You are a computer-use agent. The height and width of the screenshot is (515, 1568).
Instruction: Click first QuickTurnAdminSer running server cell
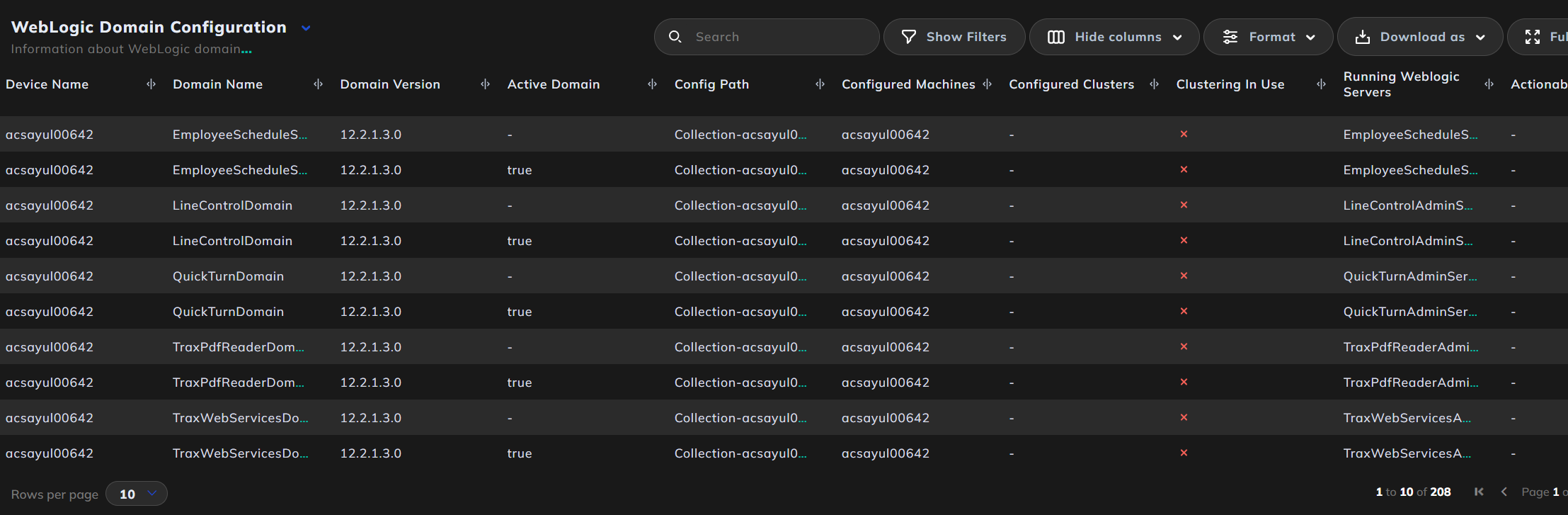(x=1410, y=276)
